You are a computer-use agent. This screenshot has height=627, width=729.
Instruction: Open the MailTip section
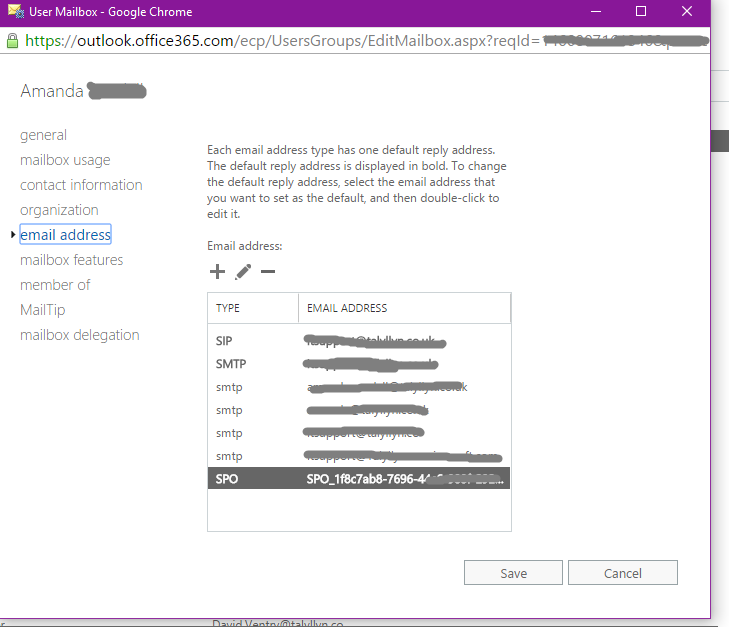[43, 310]
